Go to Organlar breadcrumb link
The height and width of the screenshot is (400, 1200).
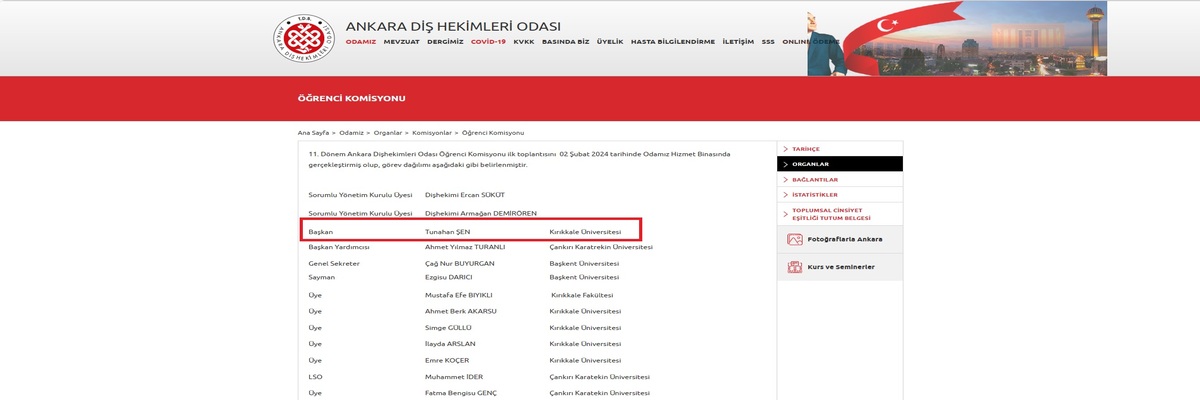pyautogui.click(x=388, y=133)
